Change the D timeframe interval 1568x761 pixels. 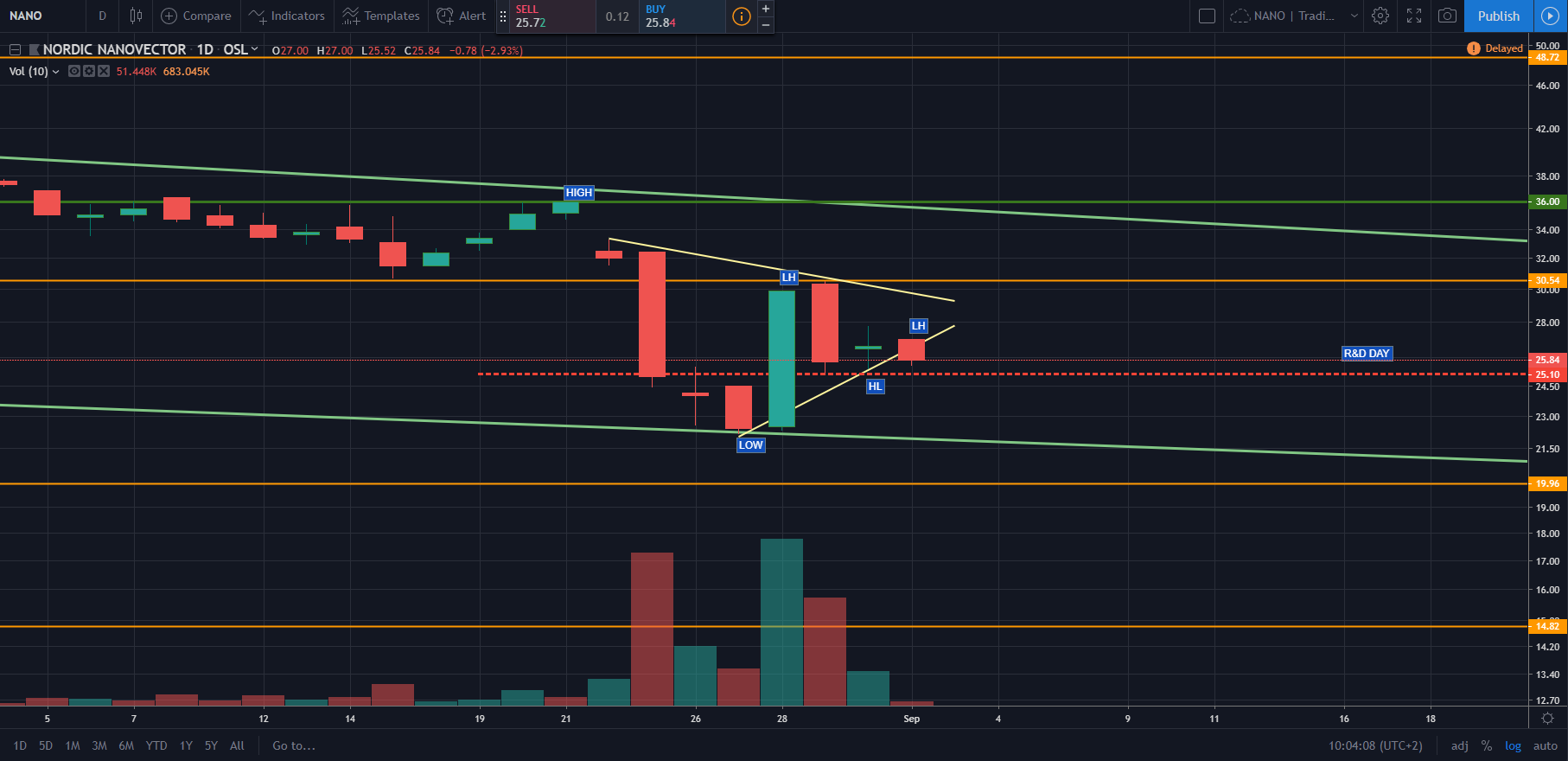click(x=102, y=16)
